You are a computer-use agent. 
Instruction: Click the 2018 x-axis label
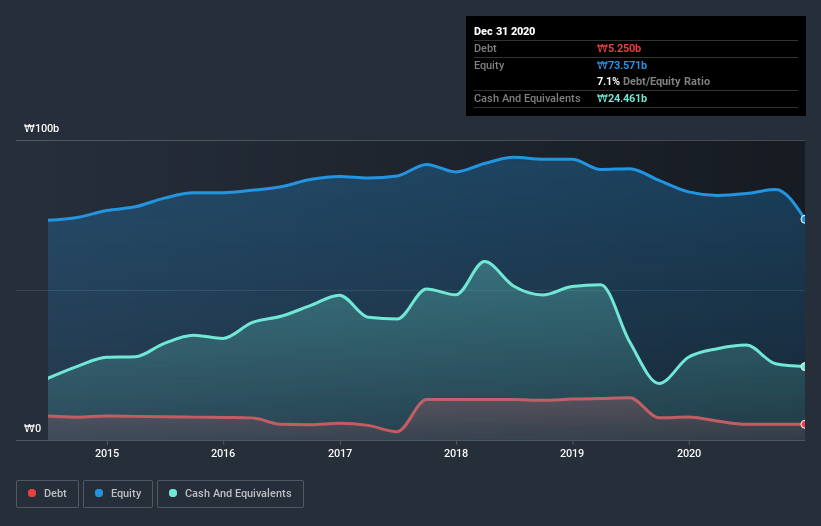(x=456, y=453)
